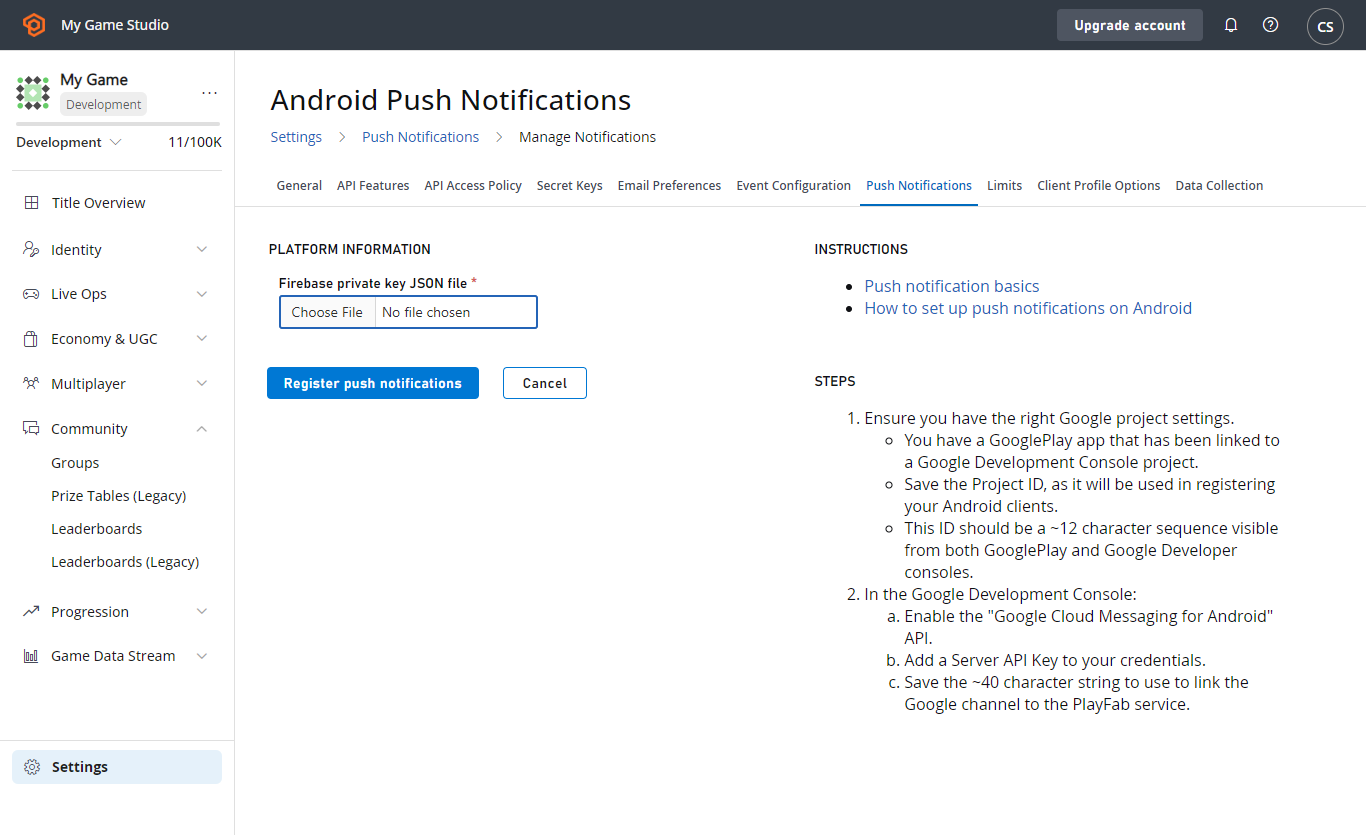Open the CS account avatar
1366x835 pixels.
point(1325,26)
